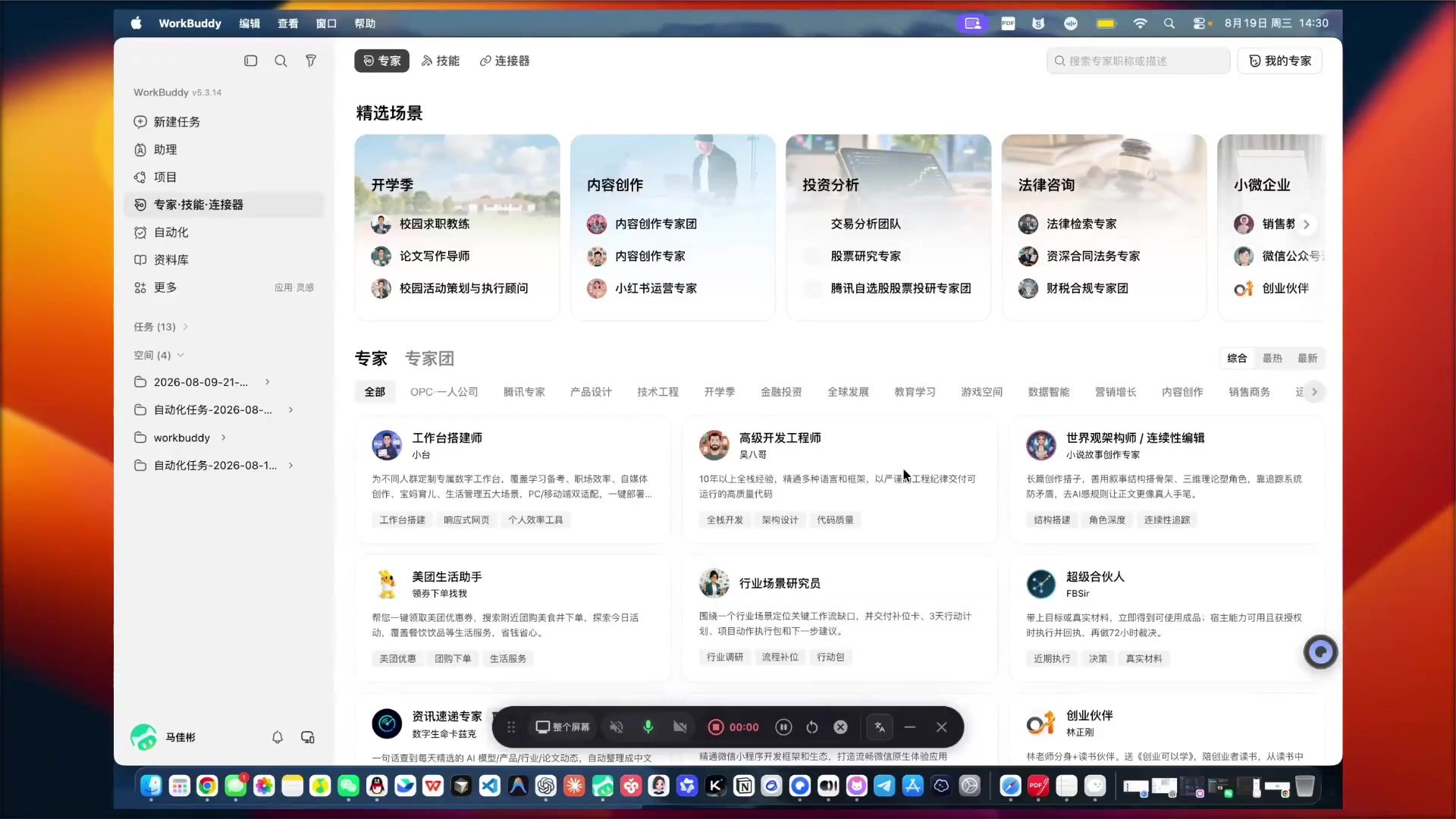Switch to the 专家团 tab
This screenshot has height=819, width=1456.
click(429, 358)
